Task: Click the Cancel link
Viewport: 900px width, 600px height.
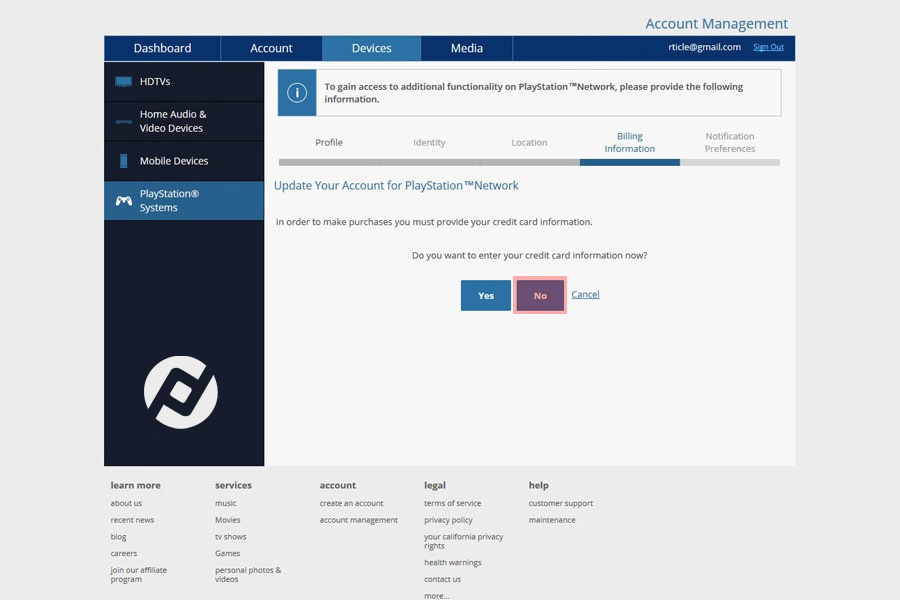Action: (x=585, y=294)
